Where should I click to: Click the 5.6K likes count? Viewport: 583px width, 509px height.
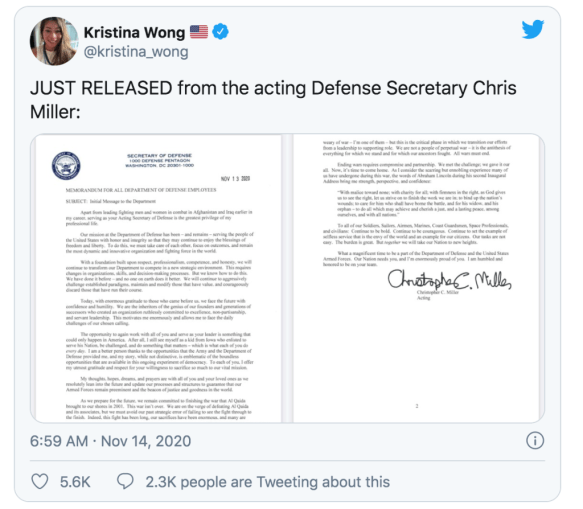[75, 482]
